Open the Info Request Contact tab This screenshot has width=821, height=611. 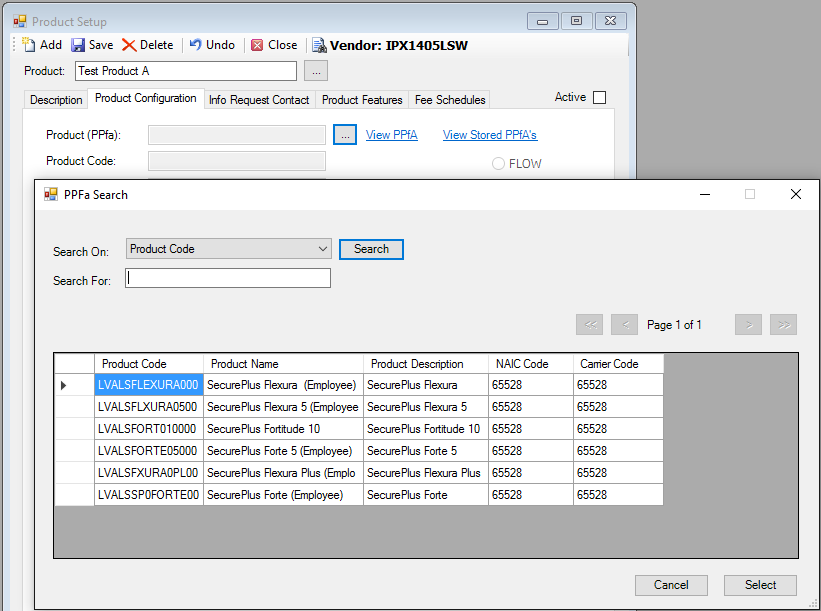259,100
